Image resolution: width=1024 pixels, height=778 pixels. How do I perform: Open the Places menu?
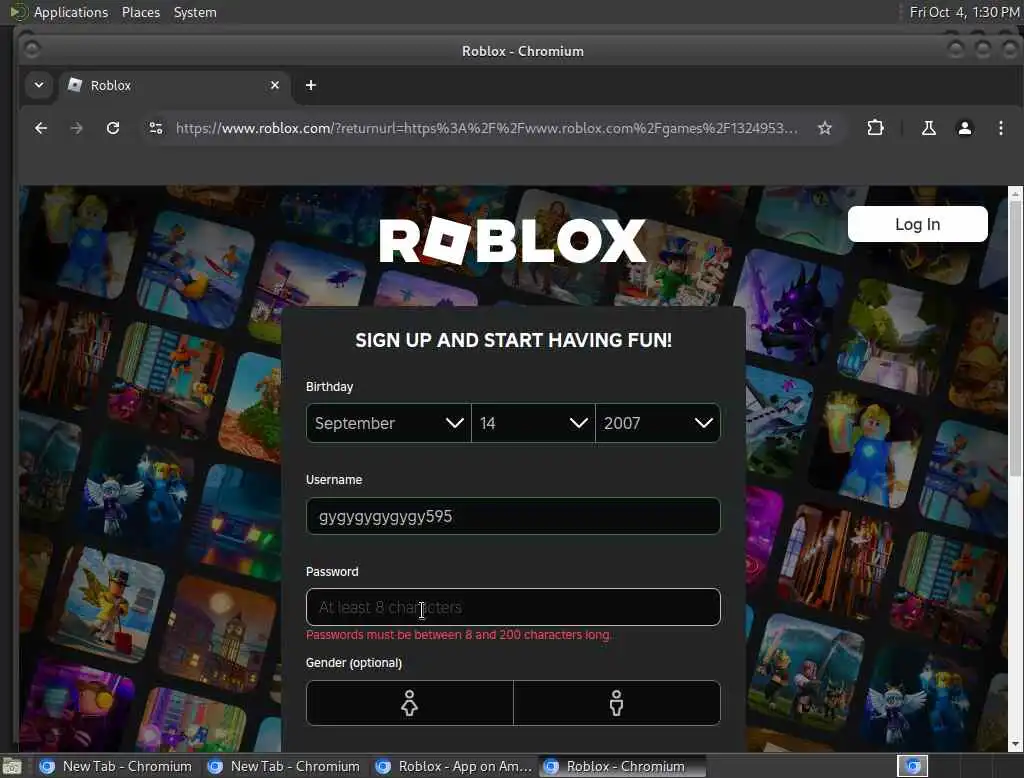tap(140, 12)
